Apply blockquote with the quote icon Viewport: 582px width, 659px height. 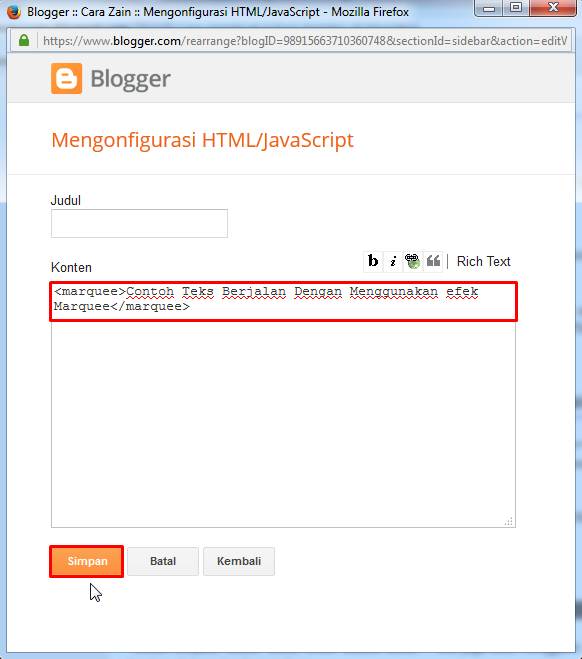433,261
